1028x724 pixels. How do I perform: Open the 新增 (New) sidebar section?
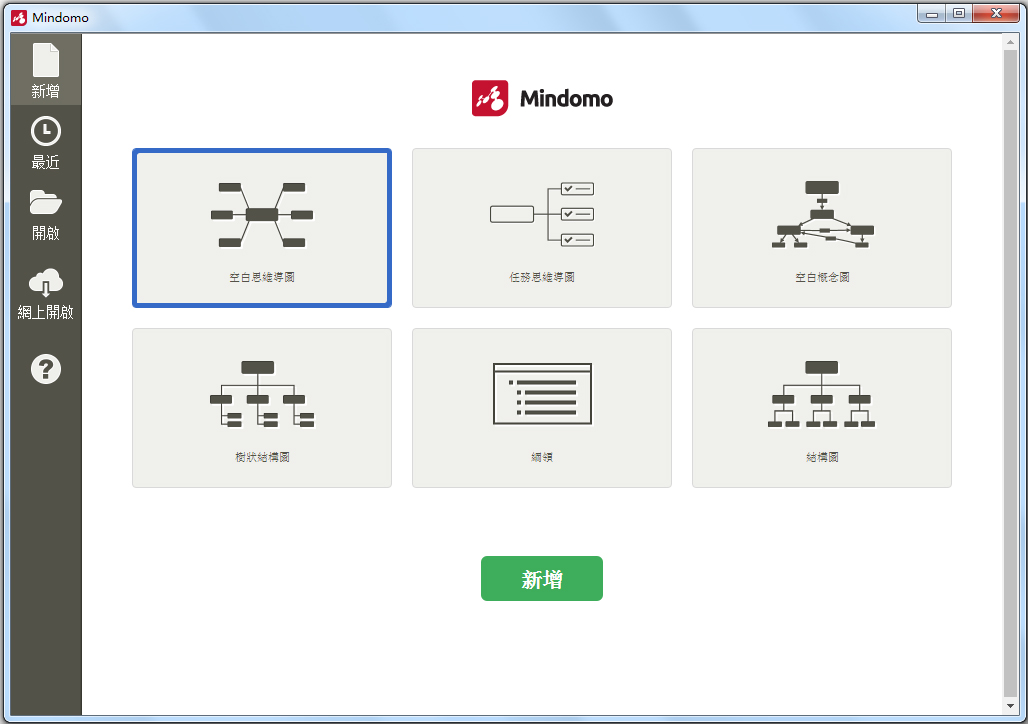(x=46, y=70)
